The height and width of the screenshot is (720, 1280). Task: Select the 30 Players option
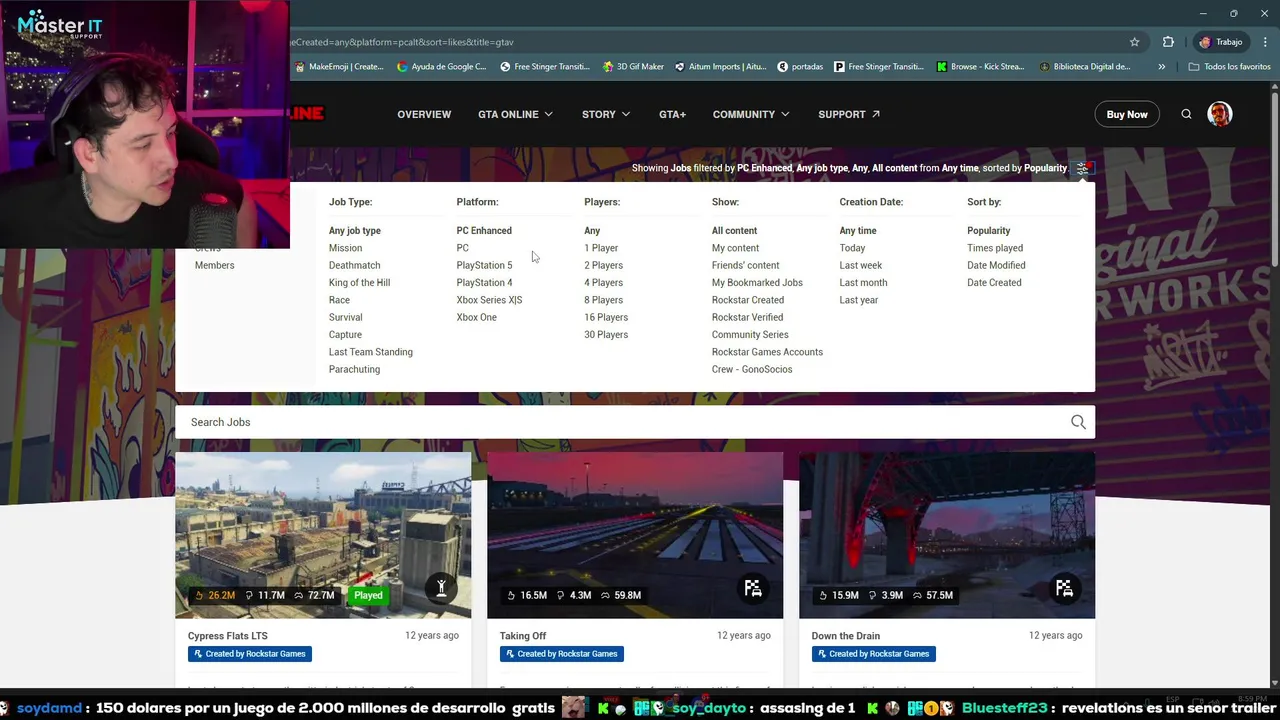tap(606, 334)
